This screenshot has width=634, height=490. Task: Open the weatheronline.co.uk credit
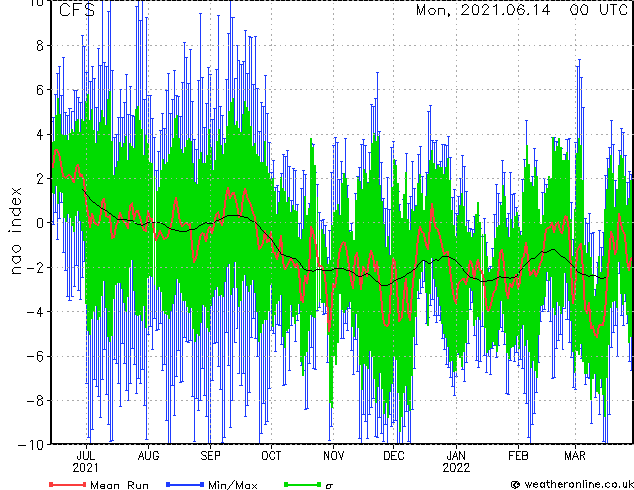572,484
